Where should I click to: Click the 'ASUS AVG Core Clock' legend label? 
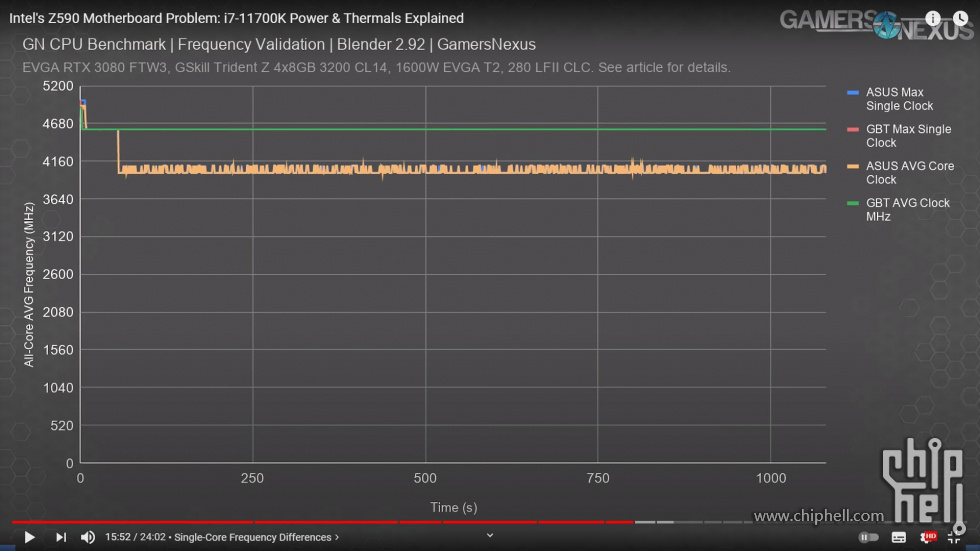pyautogui.click(x=909, y=172)
